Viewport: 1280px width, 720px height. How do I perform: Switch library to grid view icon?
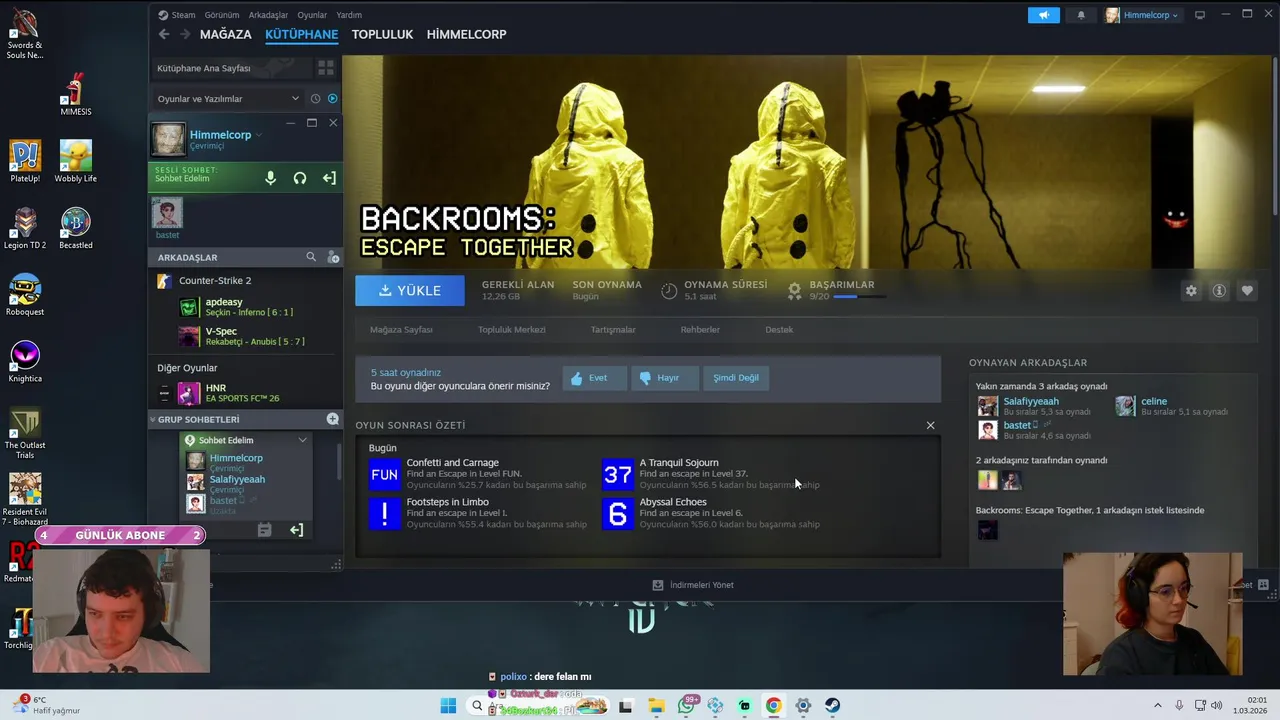point(326,68)
